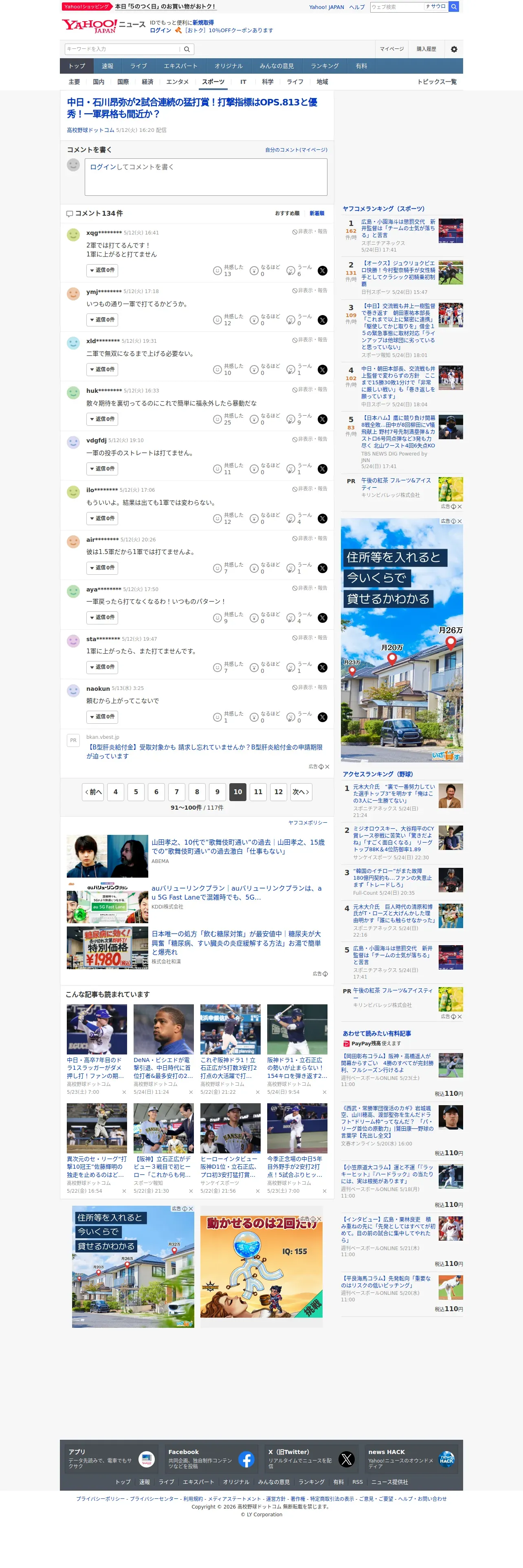Image resolution: width=523 pixels, height=1568 pixels.
Task: Share naokun's comment on X
Action: (323, 718)
